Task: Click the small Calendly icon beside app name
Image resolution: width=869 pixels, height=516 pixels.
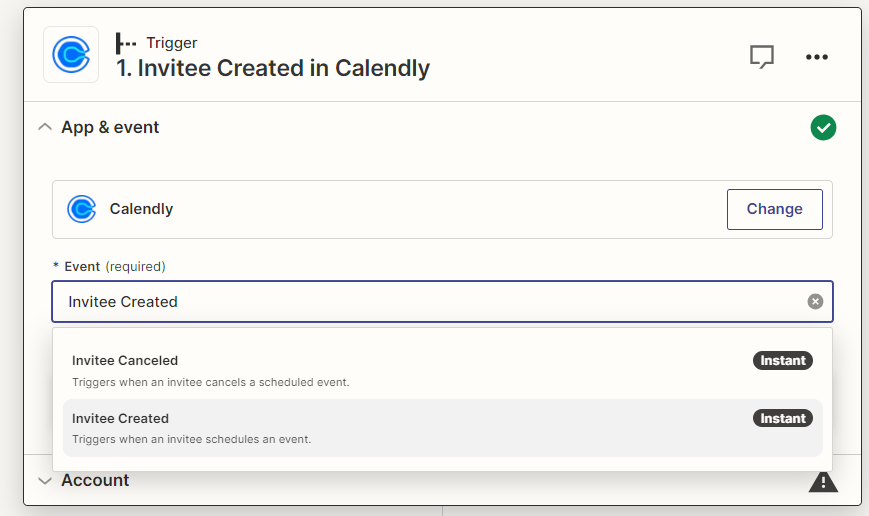Action: pyautogui.click(x=81, y=209)
